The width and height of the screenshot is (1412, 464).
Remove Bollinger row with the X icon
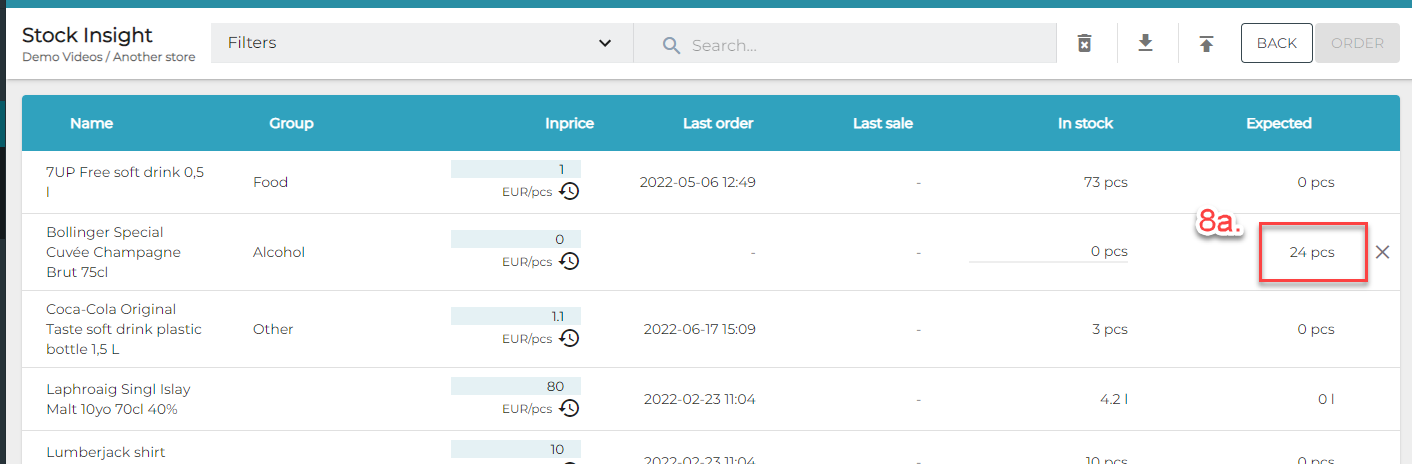[x=1382, y=252]
